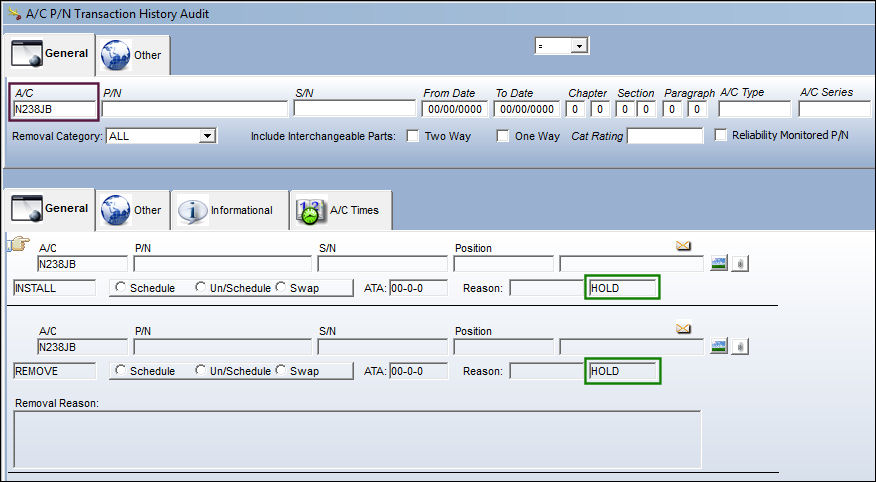Click HOLD field in REMOVE record
The width and height of the screenshot is (876, 482).
pyautogui.click(x=622, y=371)
